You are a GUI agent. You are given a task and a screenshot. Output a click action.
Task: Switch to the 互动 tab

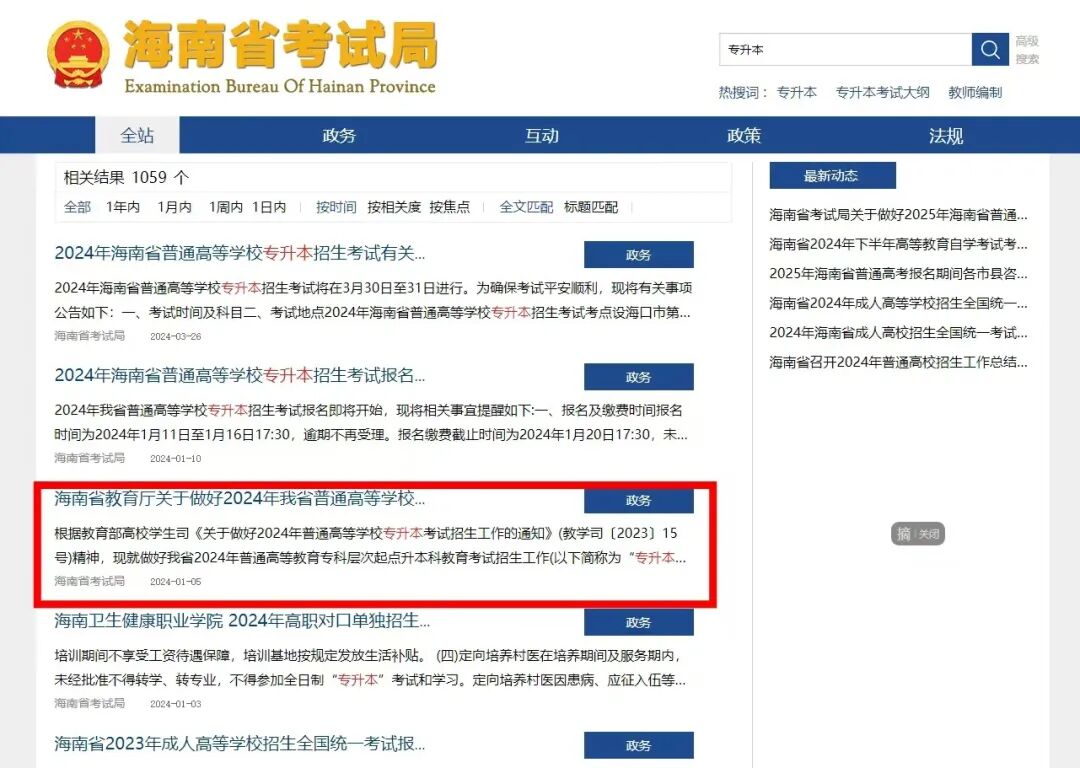[541, 135]
